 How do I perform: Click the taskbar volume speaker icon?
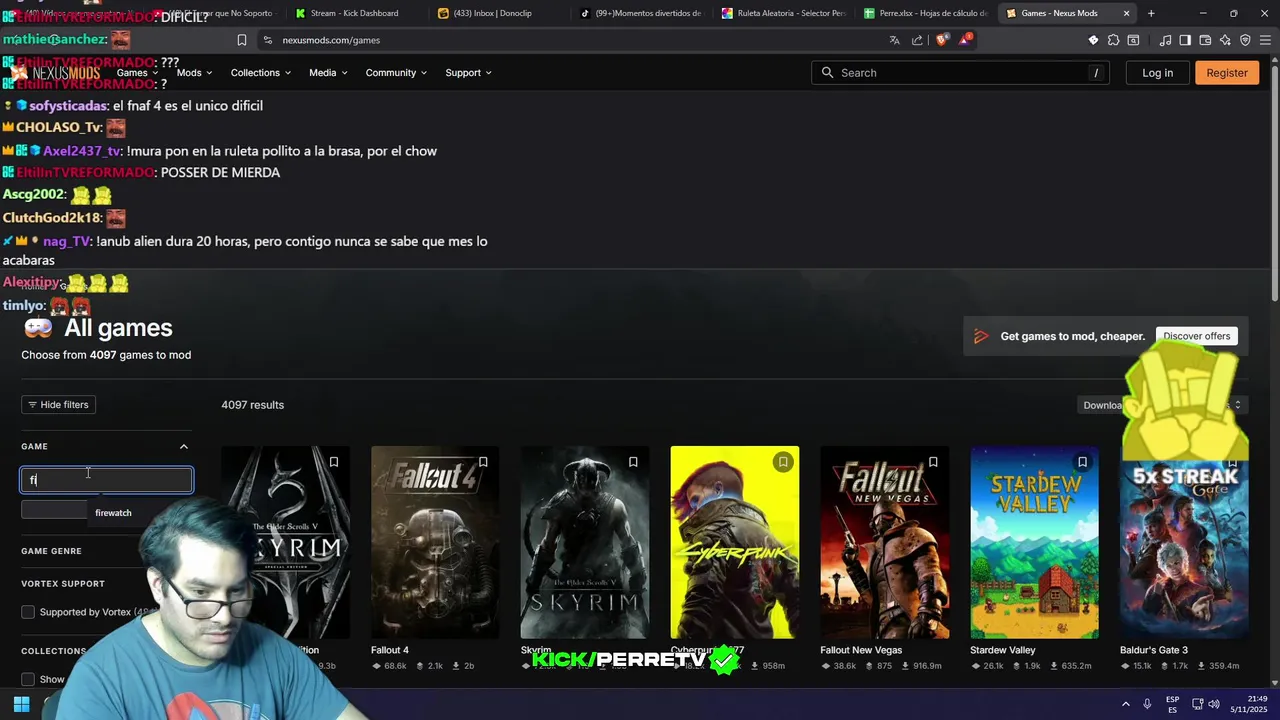click(x=1214, y=704)
